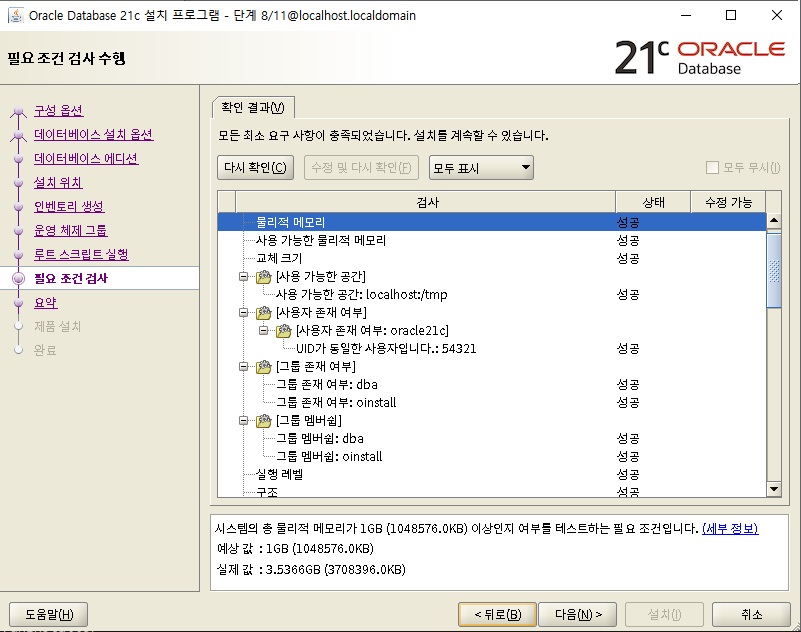Select the 그룹 존재 여부: oinstall row

[492, 403]
